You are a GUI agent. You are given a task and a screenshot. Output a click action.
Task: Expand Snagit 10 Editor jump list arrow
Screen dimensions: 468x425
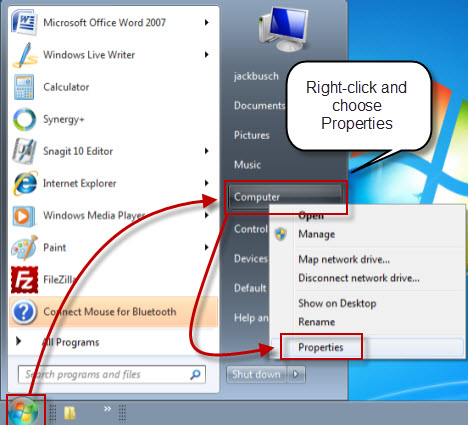tap(207, 151)
